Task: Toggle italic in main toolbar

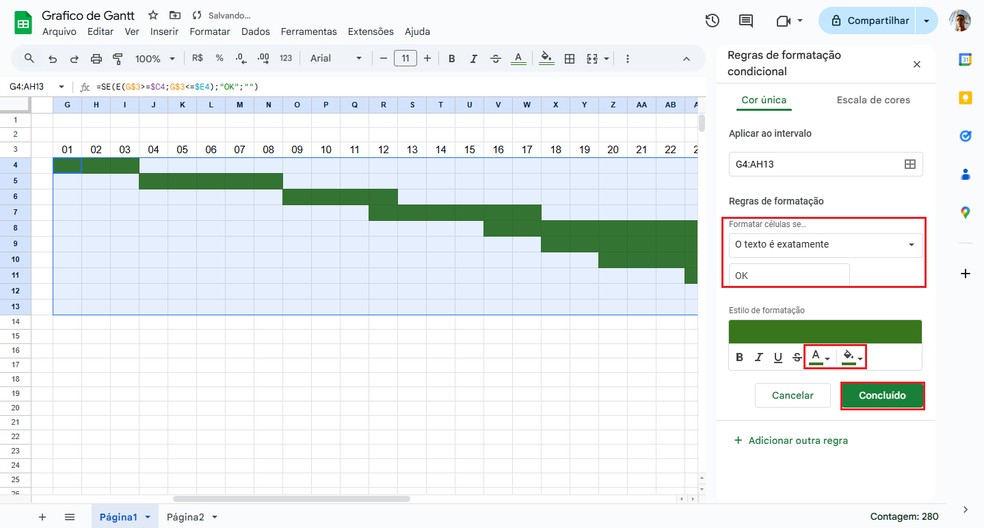Action: click(473, 58)
